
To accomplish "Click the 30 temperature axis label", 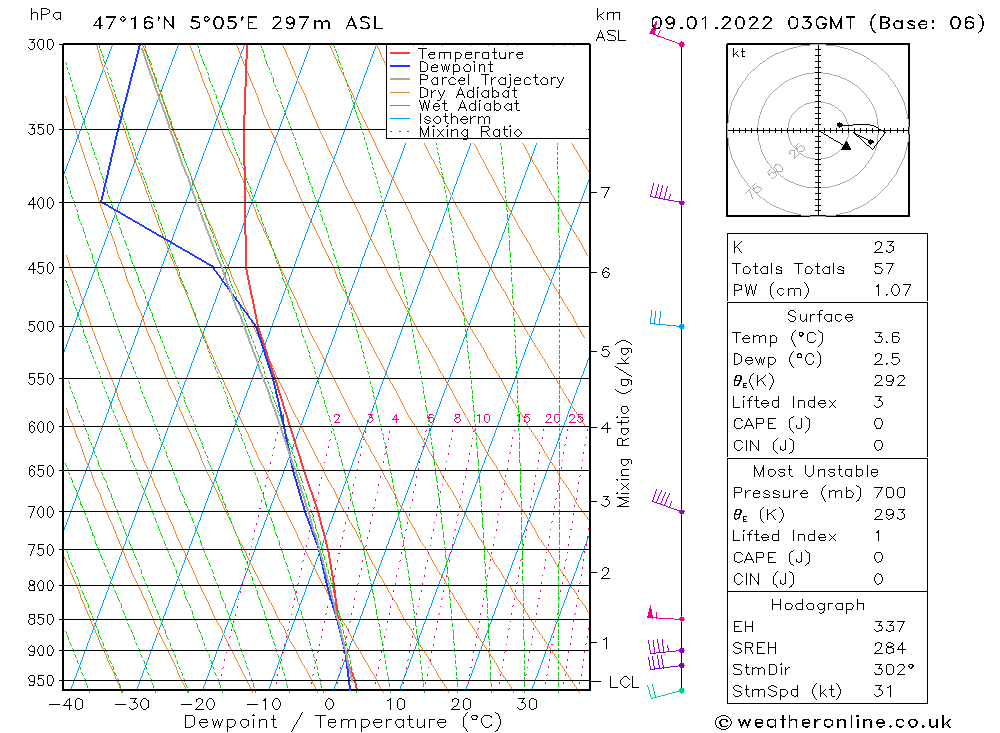I will pos(527,704).
